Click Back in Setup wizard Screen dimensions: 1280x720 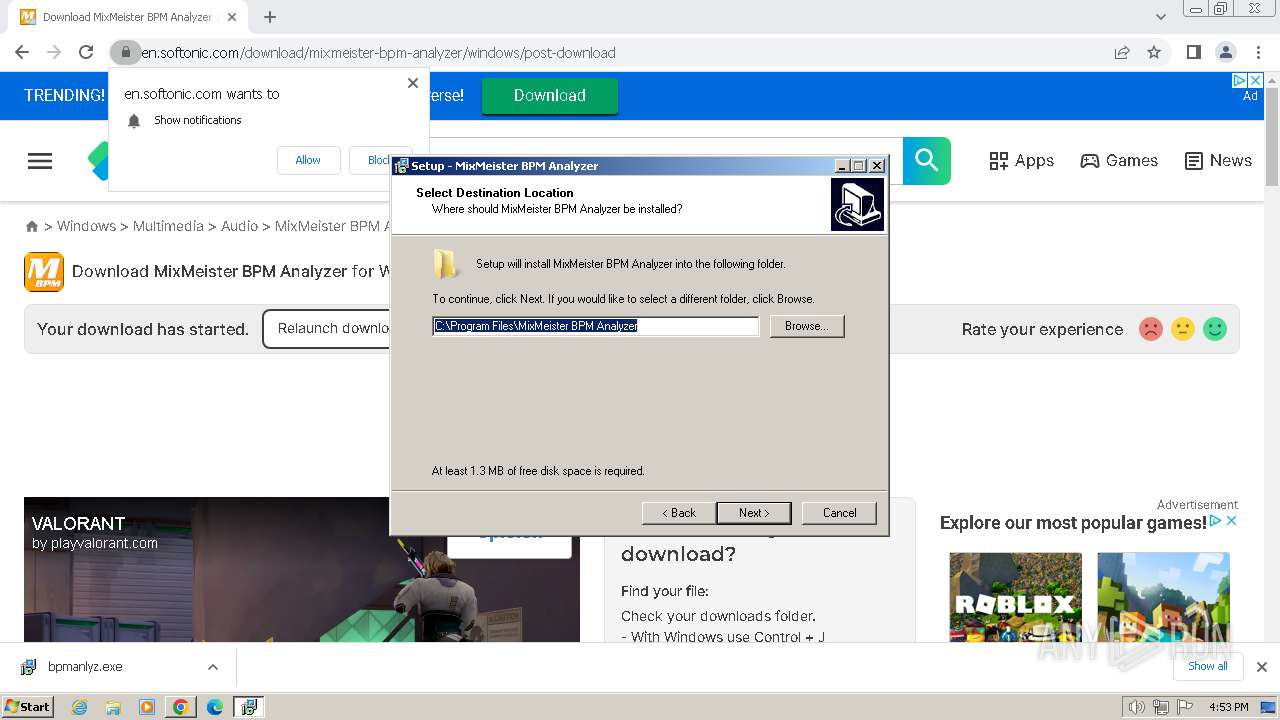[679, 513]
